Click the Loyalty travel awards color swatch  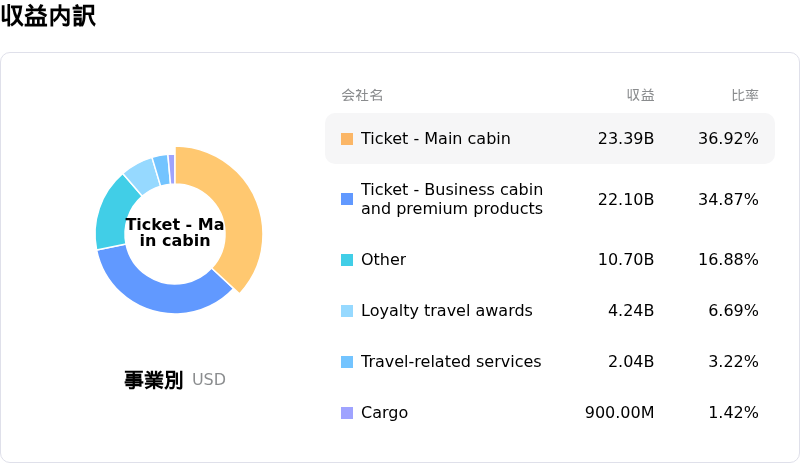tap(347, 311)
